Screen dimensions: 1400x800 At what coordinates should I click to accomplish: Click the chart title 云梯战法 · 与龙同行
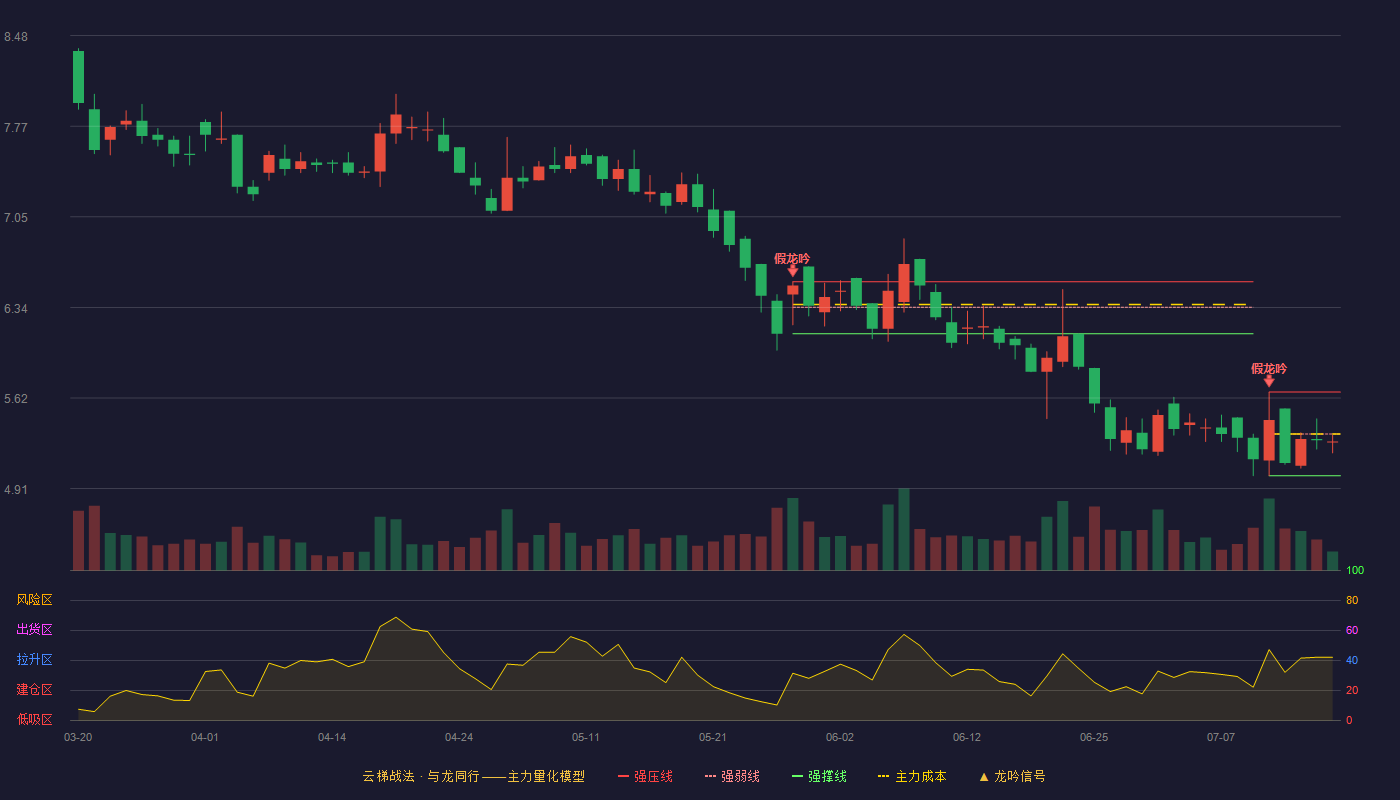(x=421, y=776)
